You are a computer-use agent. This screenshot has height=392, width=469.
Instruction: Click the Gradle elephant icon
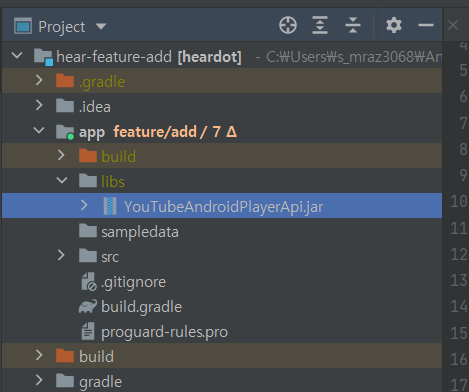pos(88,306)
